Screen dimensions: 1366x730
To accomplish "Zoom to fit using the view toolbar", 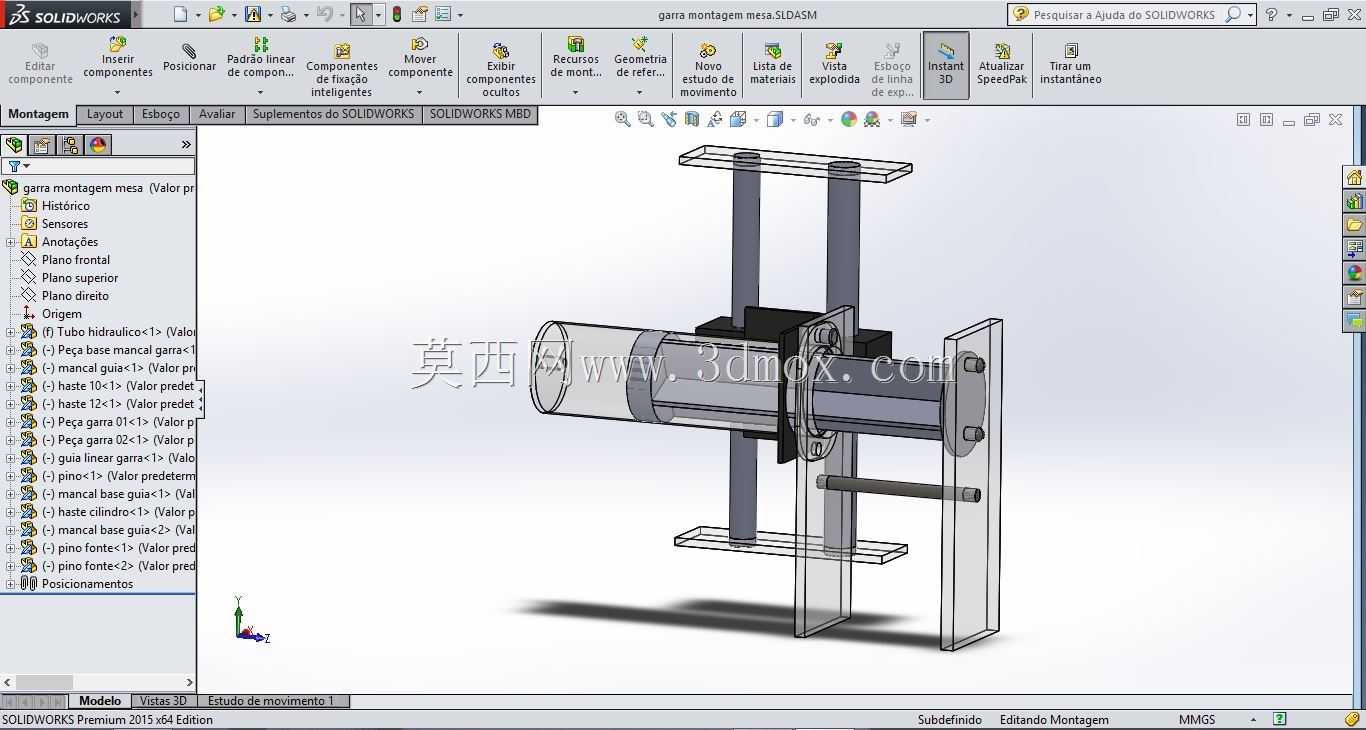I will pos(622,119).
